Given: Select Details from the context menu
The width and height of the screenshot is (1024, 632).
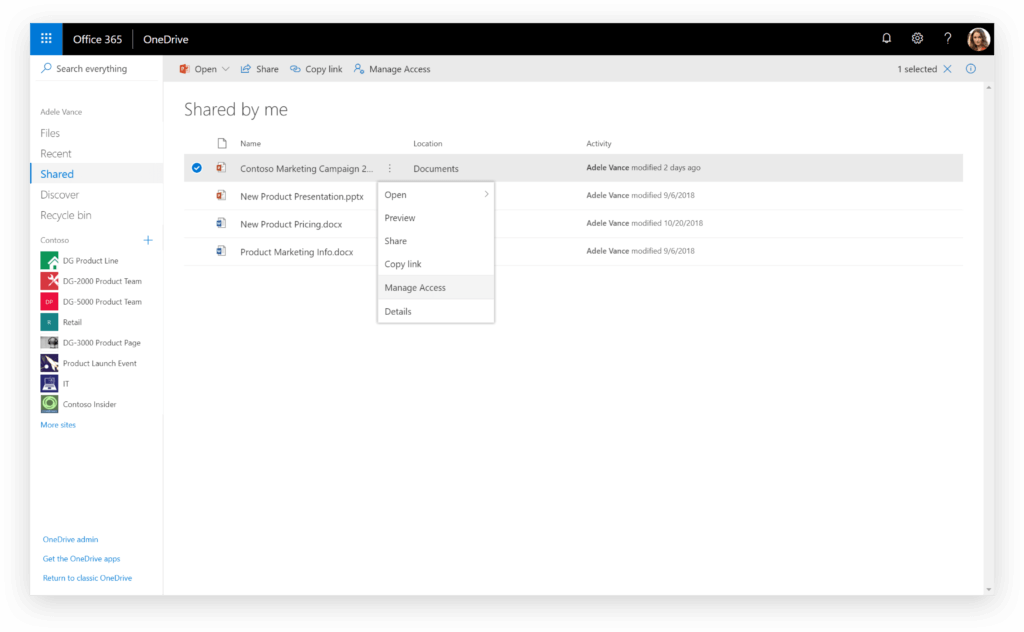Looking at the screenshot, I should point(436,311).
